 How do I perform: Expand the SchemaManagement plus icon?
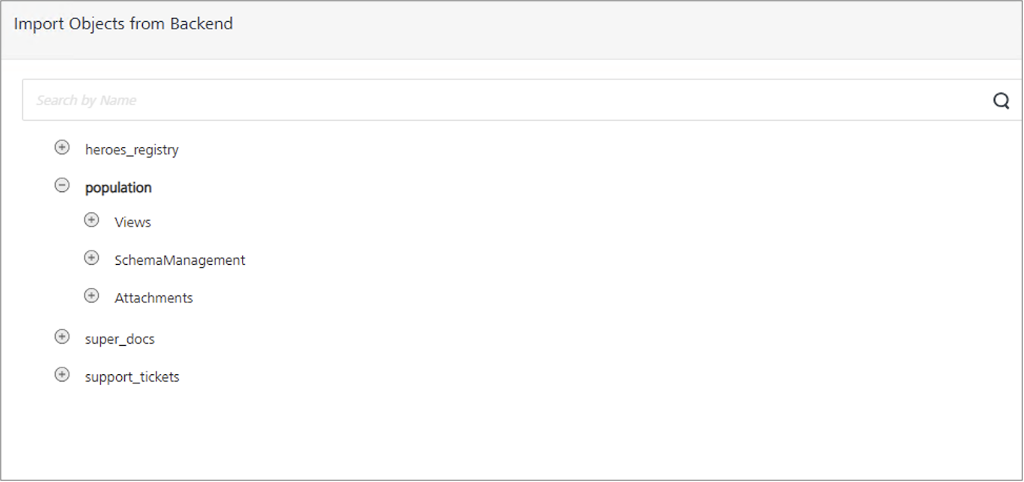[92, 259]
